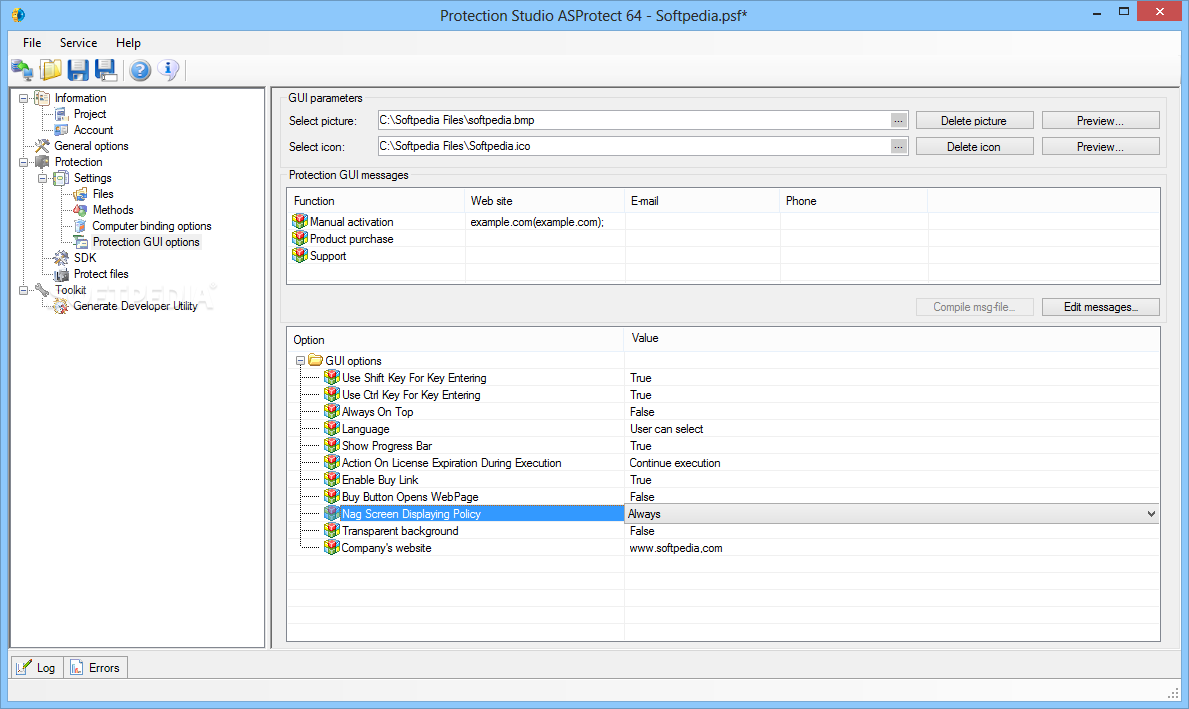Click the first toolbar icon with computers
Viewport: 1189px width, 709px height.
pos(22,71)
